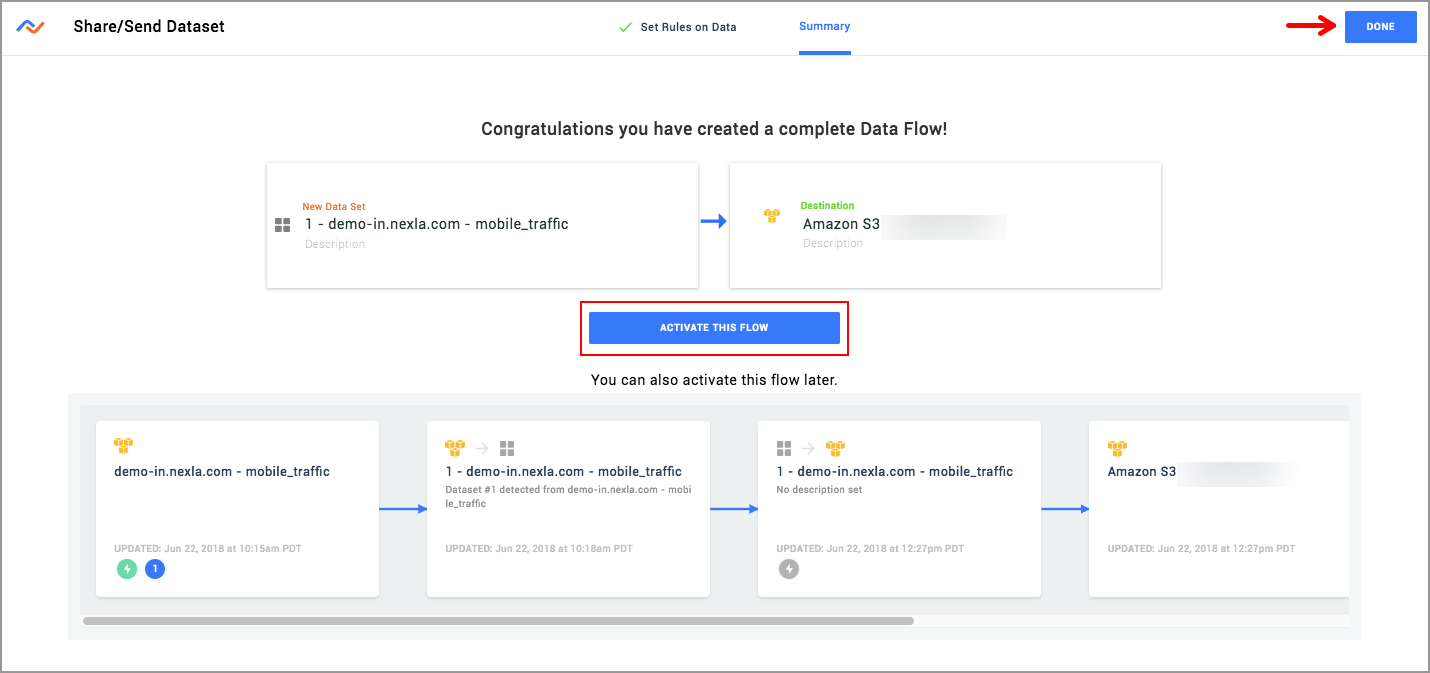Click blue badge numbered 1 on source card
Screen dimensions: 1430x673
[x=155, y=569]
